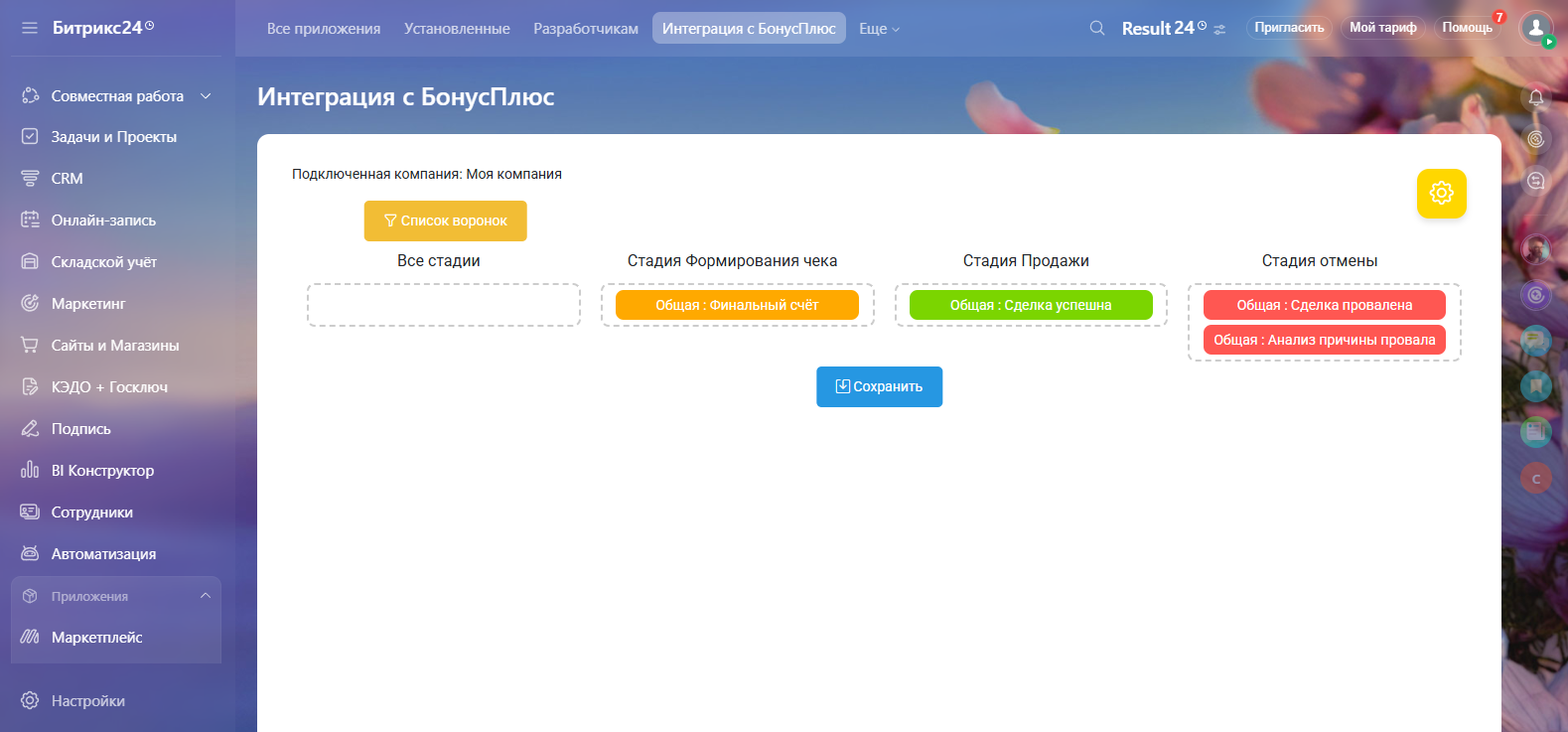Click the Автоматизация robot icon
The image size is (1568, 732).
(x=30, y=553)
